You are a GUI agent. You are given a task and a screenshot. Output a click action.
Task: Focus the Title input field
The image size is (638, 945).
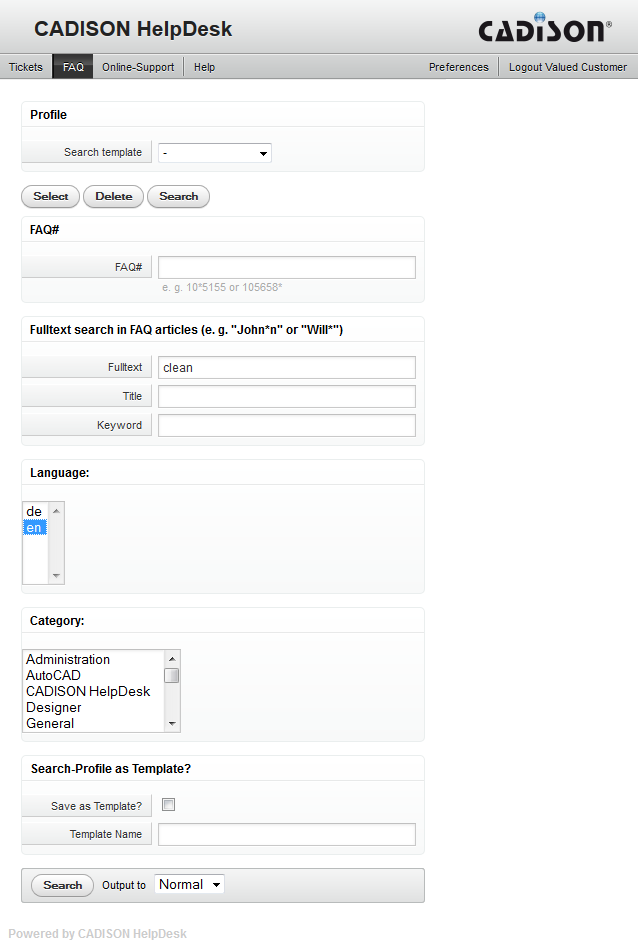tap(287, 397)
